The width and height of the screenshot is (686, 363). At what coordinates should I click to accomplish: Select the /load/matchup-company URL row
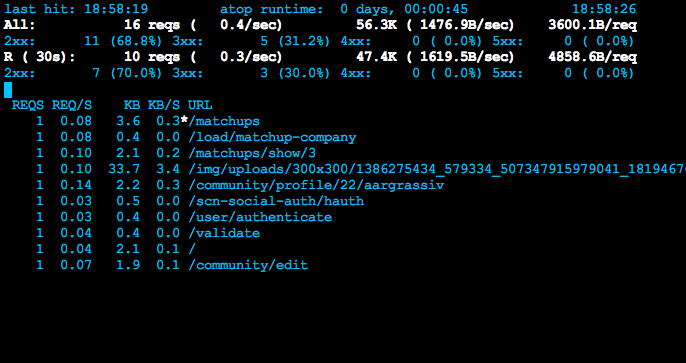point(272,137)
